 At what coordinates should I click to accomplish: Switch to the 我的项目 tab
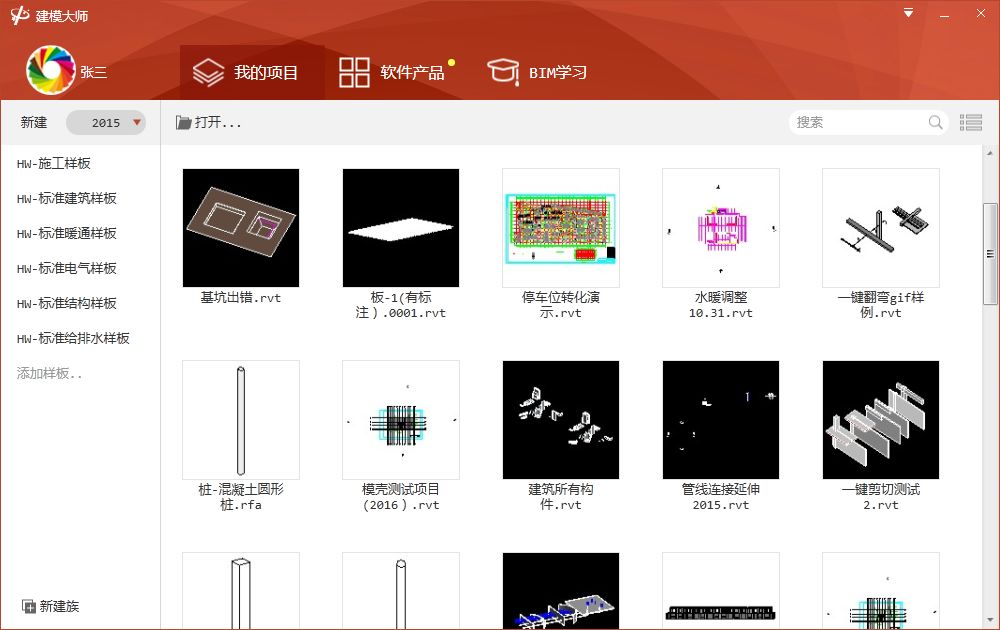(x=252, y=72)
